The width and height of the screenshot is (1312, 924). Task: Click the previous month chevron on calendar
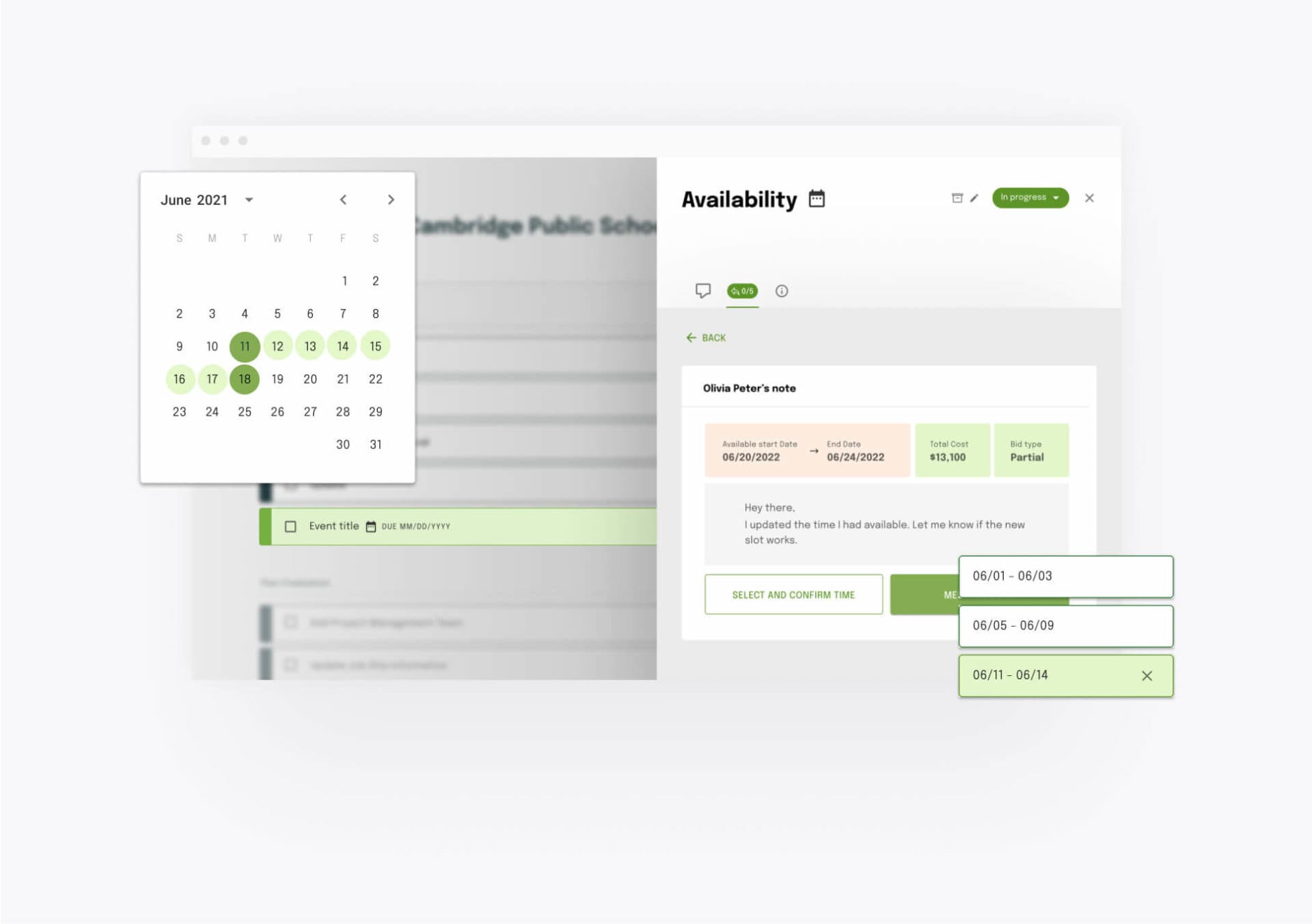coord(343,199)
